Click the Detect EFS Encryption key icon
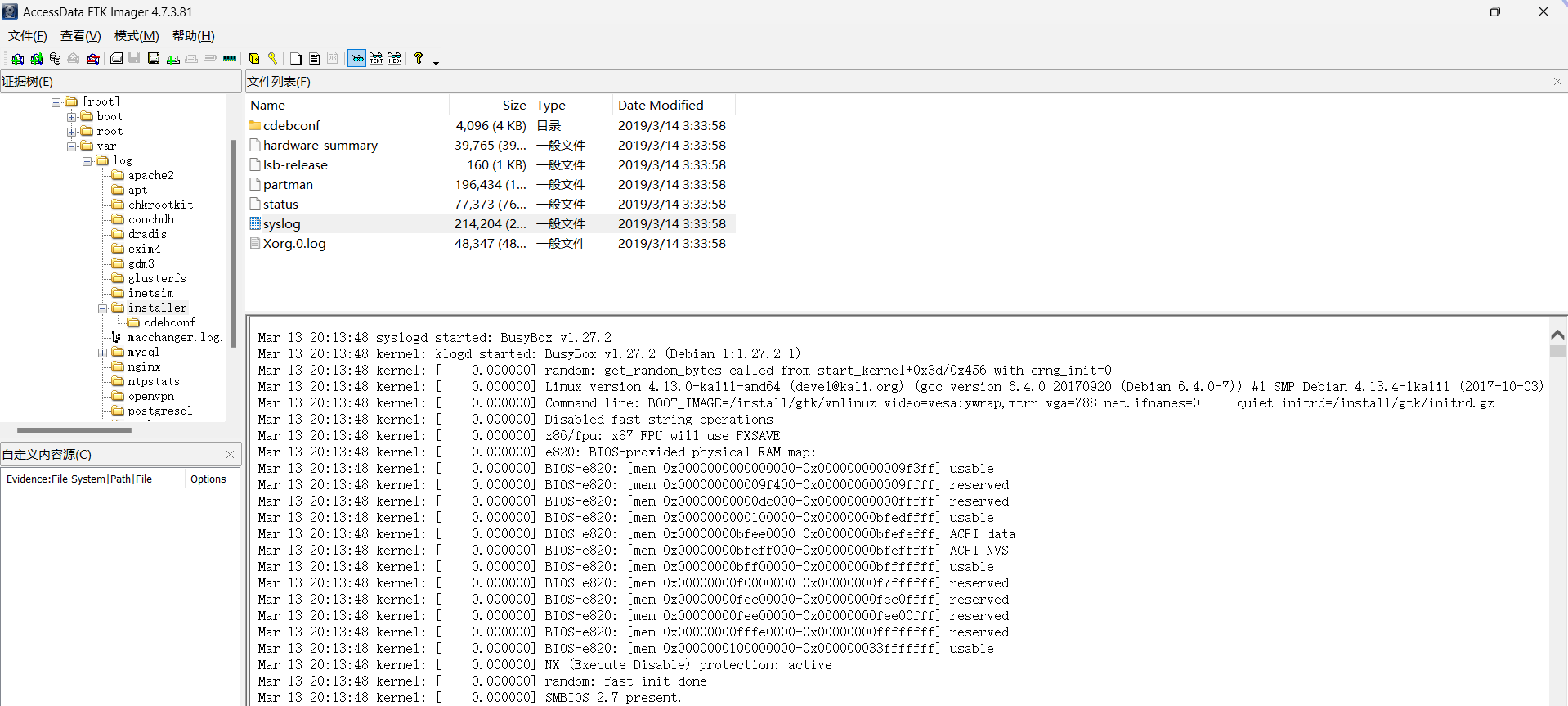Screen dimensions: 1568x706 [x=273, y=59]
